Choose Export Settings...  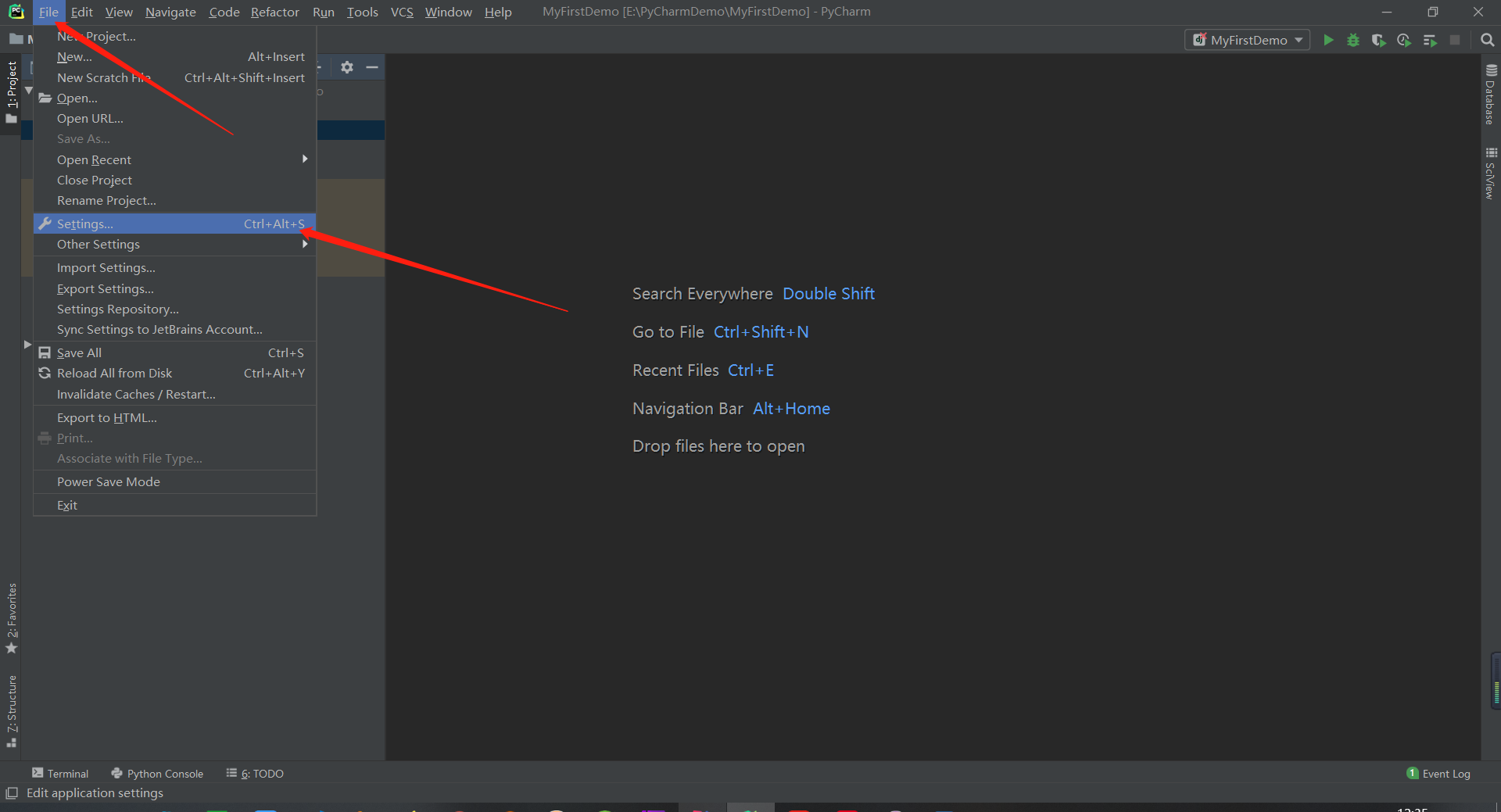point(174,289)
